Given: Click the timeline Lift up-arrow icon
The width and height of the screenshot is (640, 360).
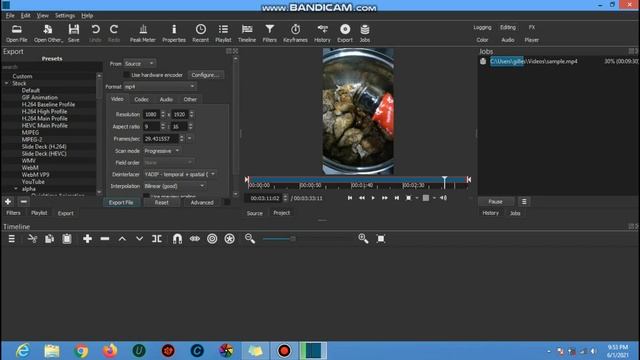Looking at the screenshot, I should pyautogui.click(x=122, y=239).
